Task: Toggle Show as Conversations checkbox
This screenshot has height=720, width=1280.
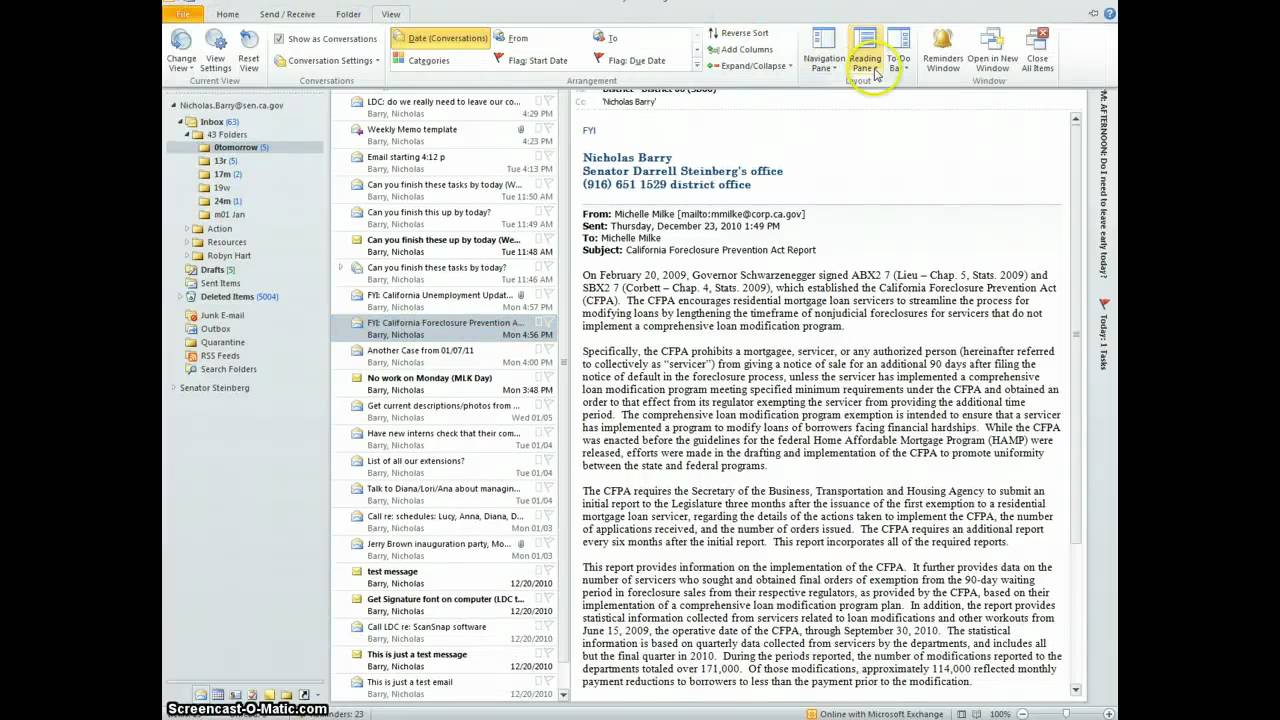Action: [x=279, y=39]
